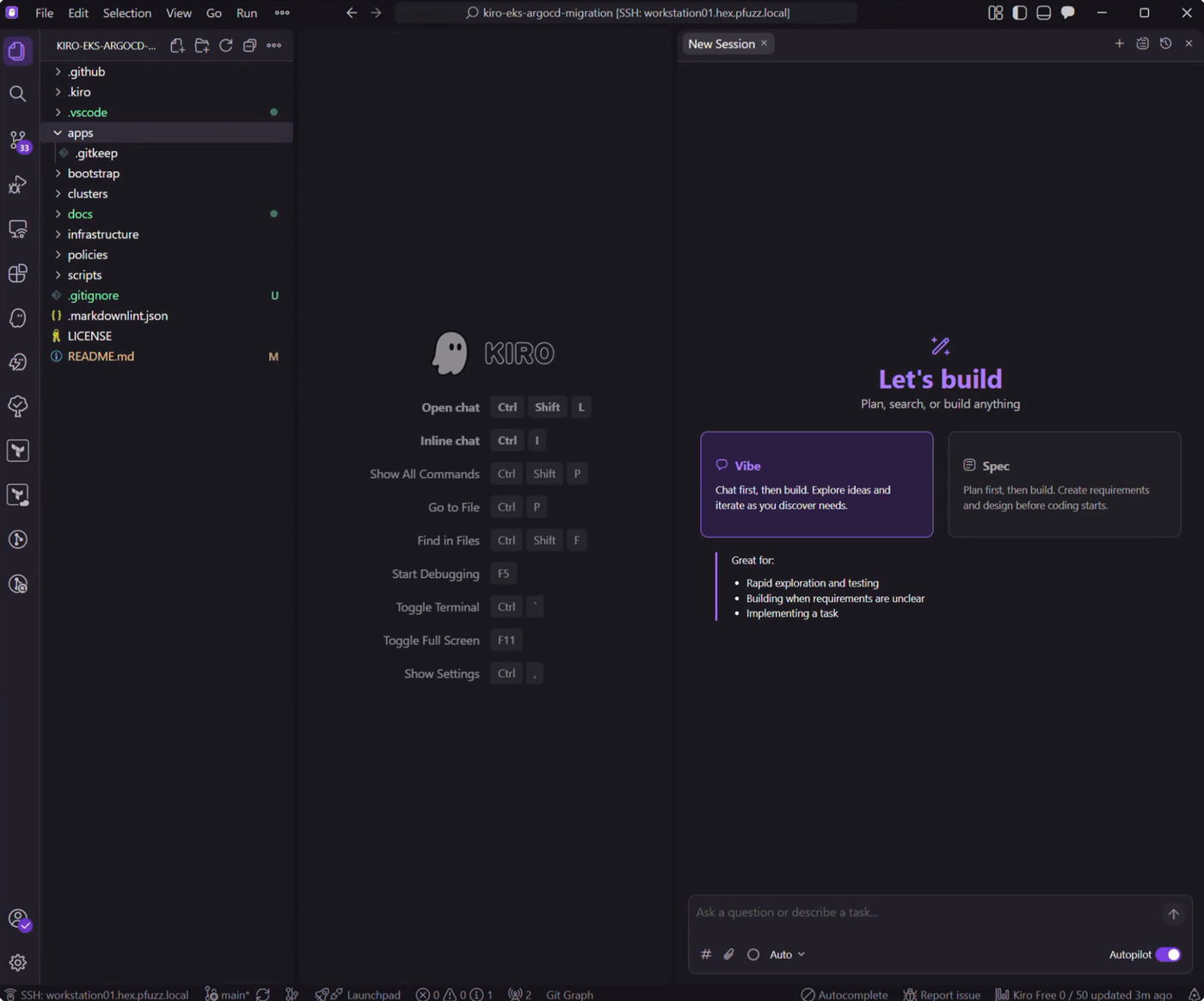
Task: Send the chat message with the arrow button
Action: click(x=1173, y=914)
